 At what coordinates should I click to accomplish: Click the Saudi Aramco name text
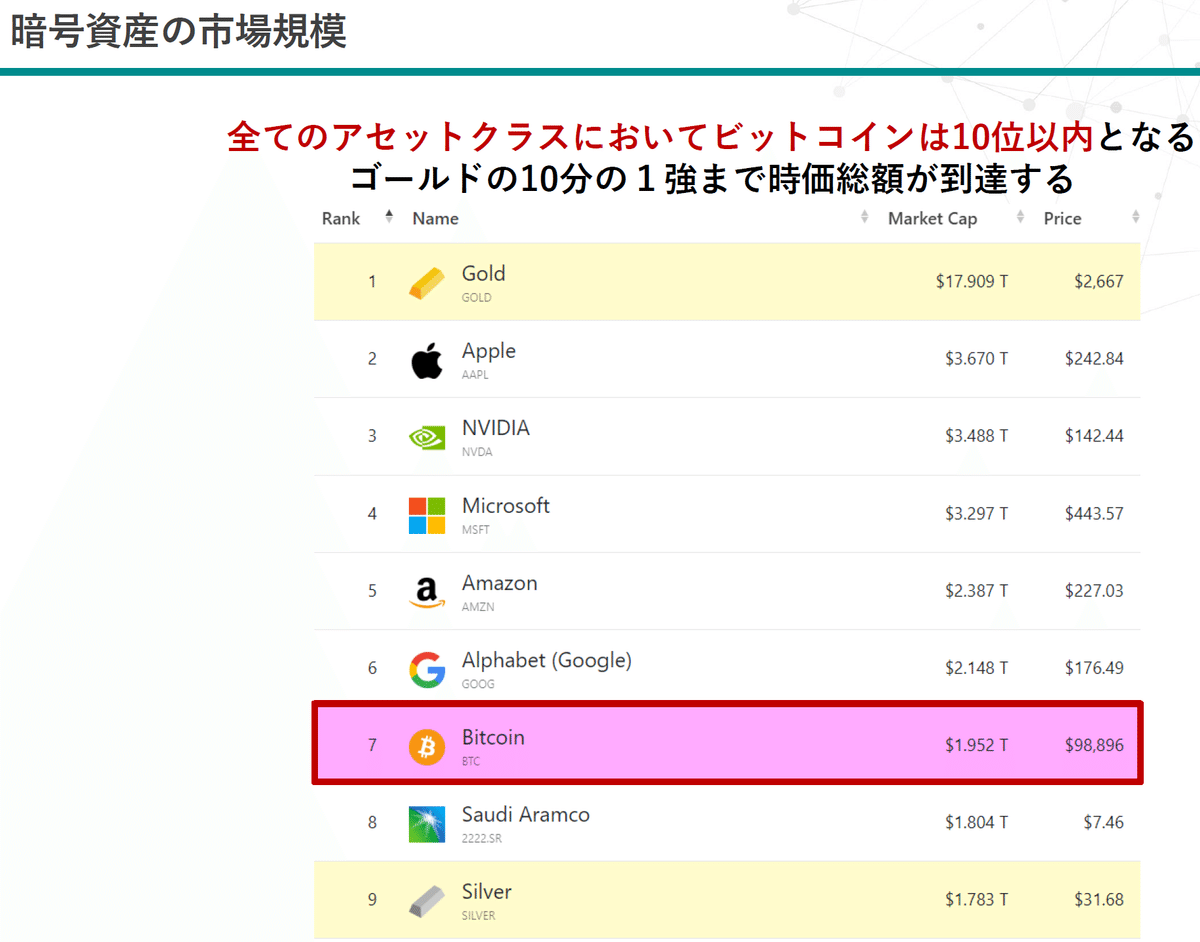(x=525, y=815)
